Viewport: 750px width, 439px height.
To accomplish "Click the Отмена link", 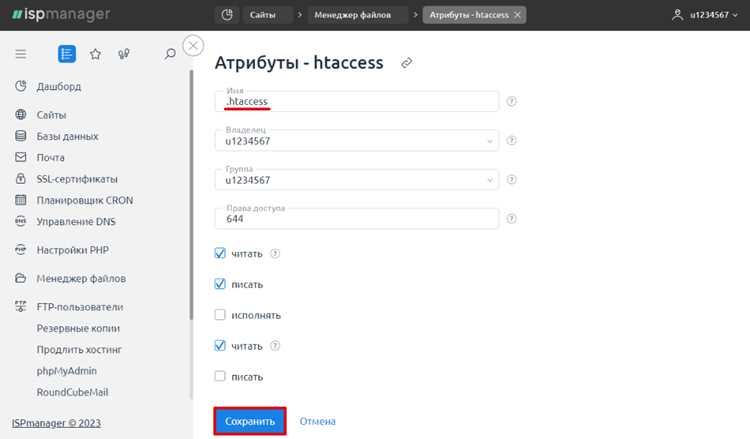I will (x=318, y=421).
